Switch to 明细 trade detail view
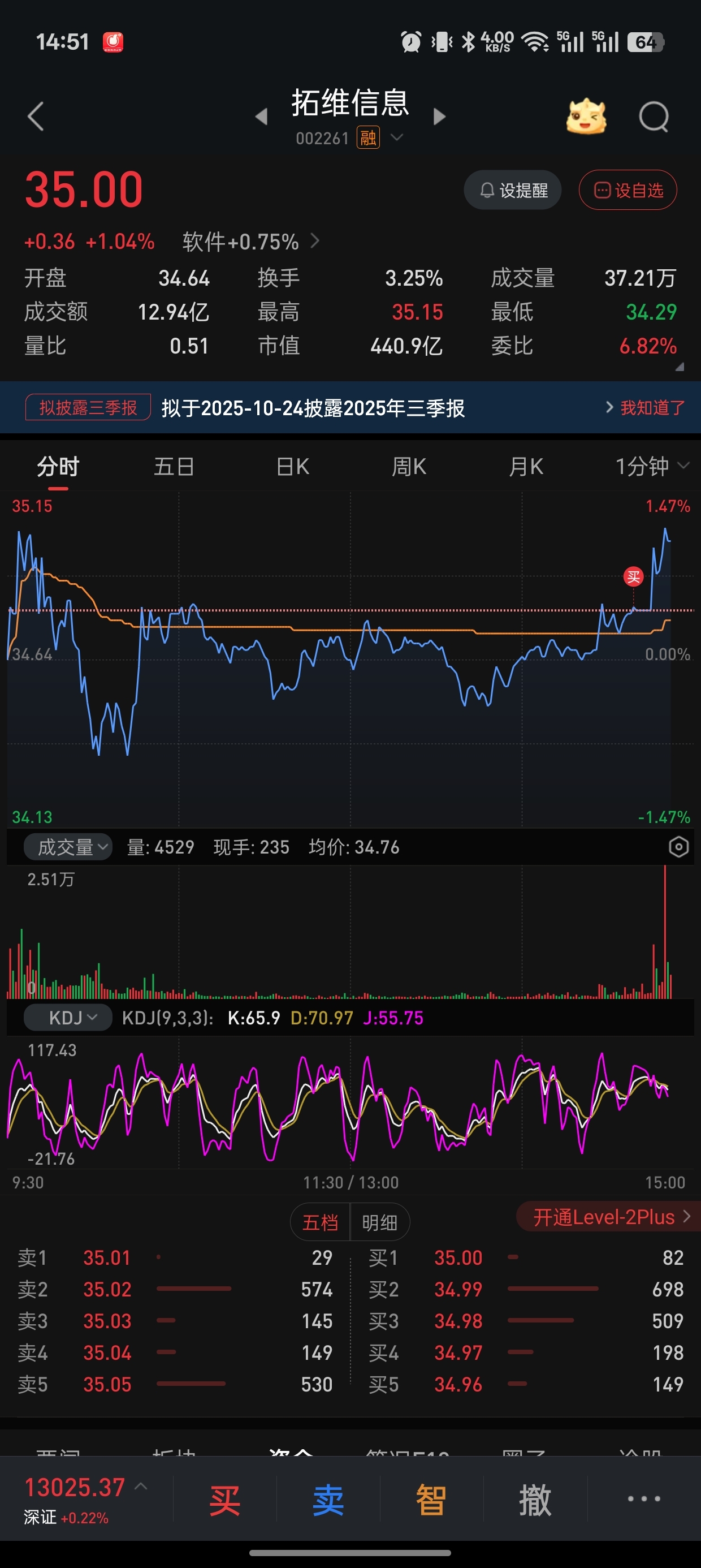This screenshot has height=1568, width=701. tap(380, 1222)
